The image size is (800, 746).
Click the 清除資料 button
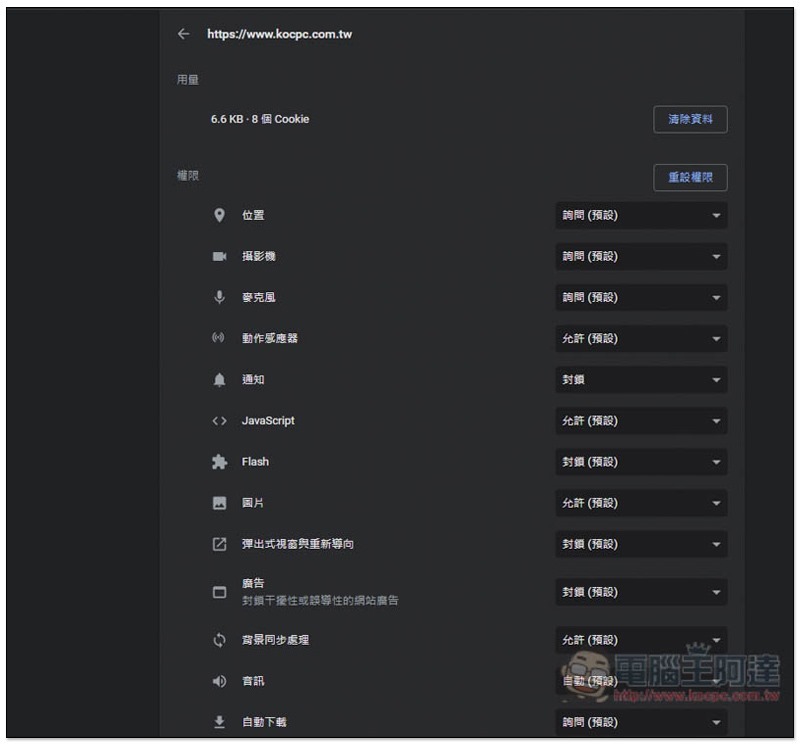690,119
